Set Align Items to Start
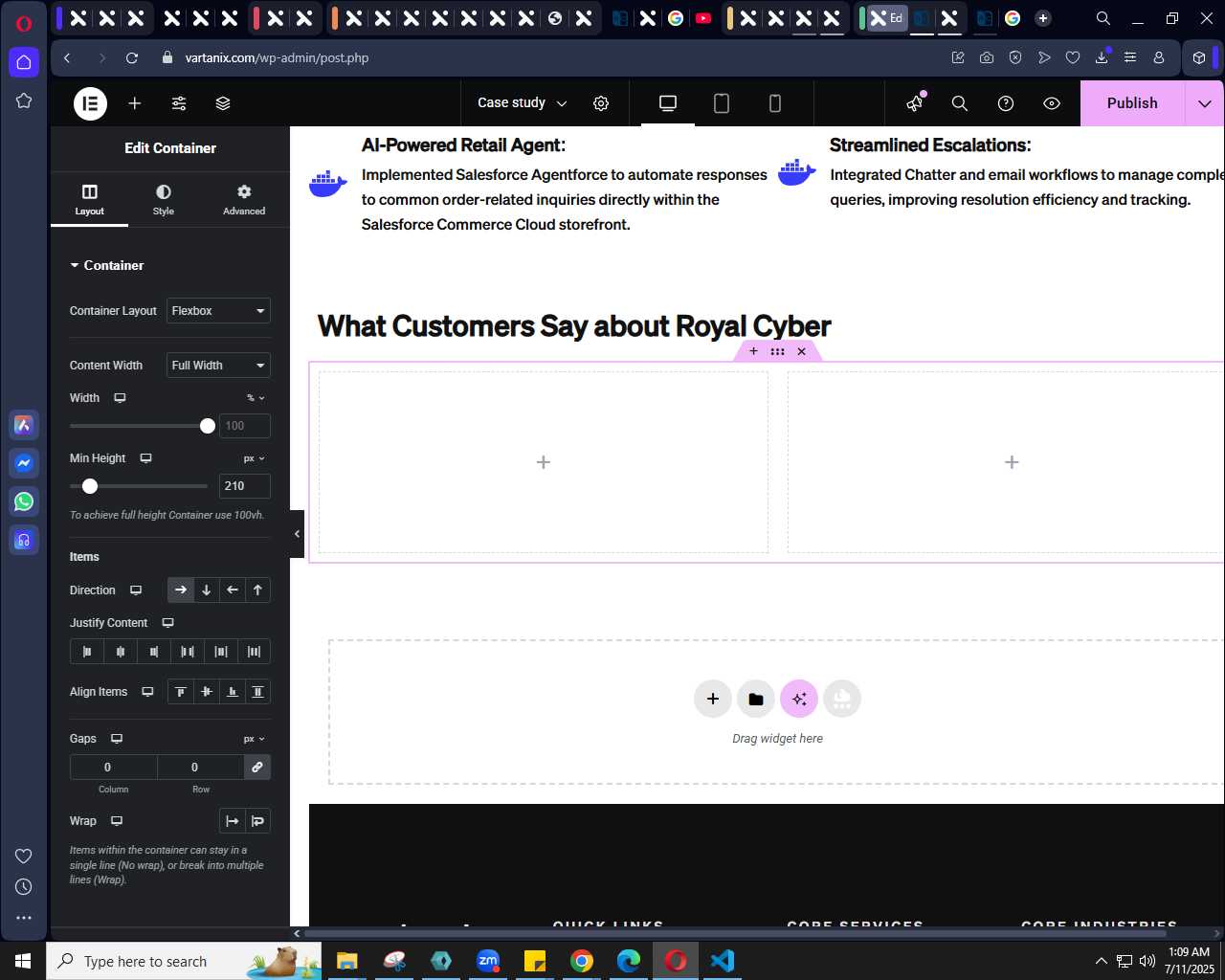The image size is (1225, 980). click(x=181, y=692)
